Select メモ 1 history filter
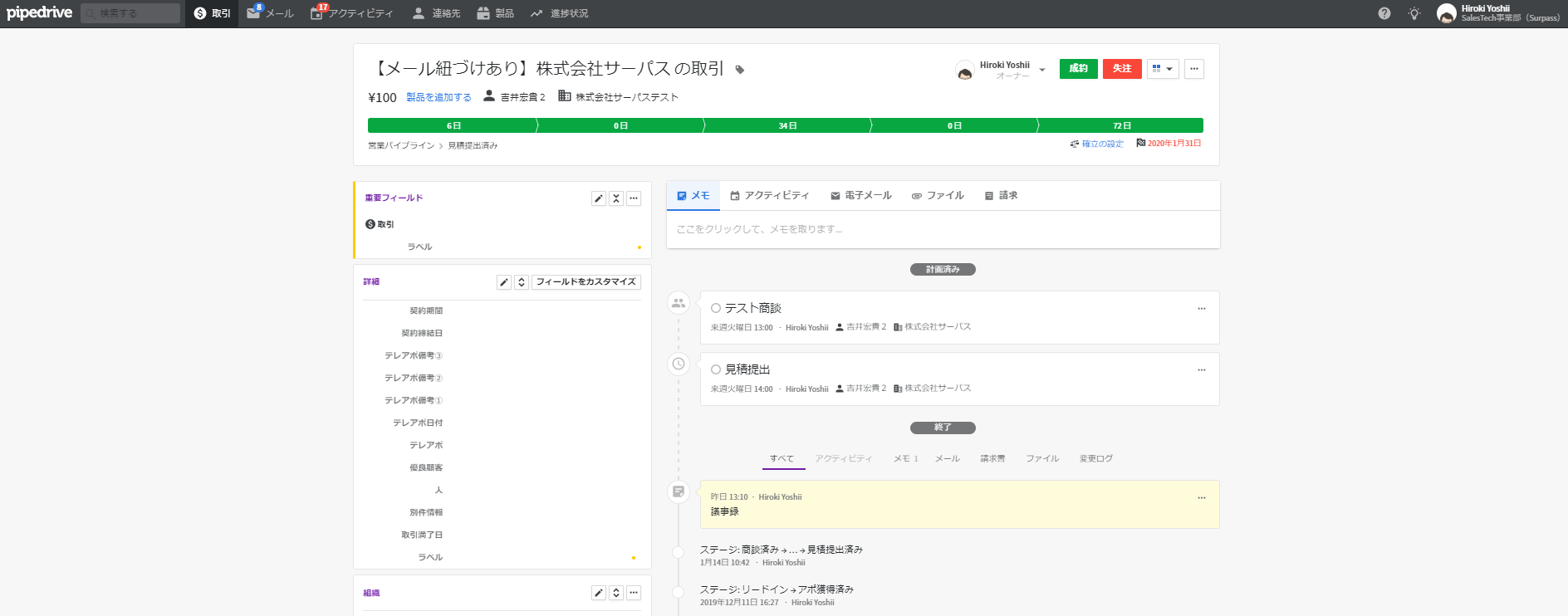 pos(905,458)
